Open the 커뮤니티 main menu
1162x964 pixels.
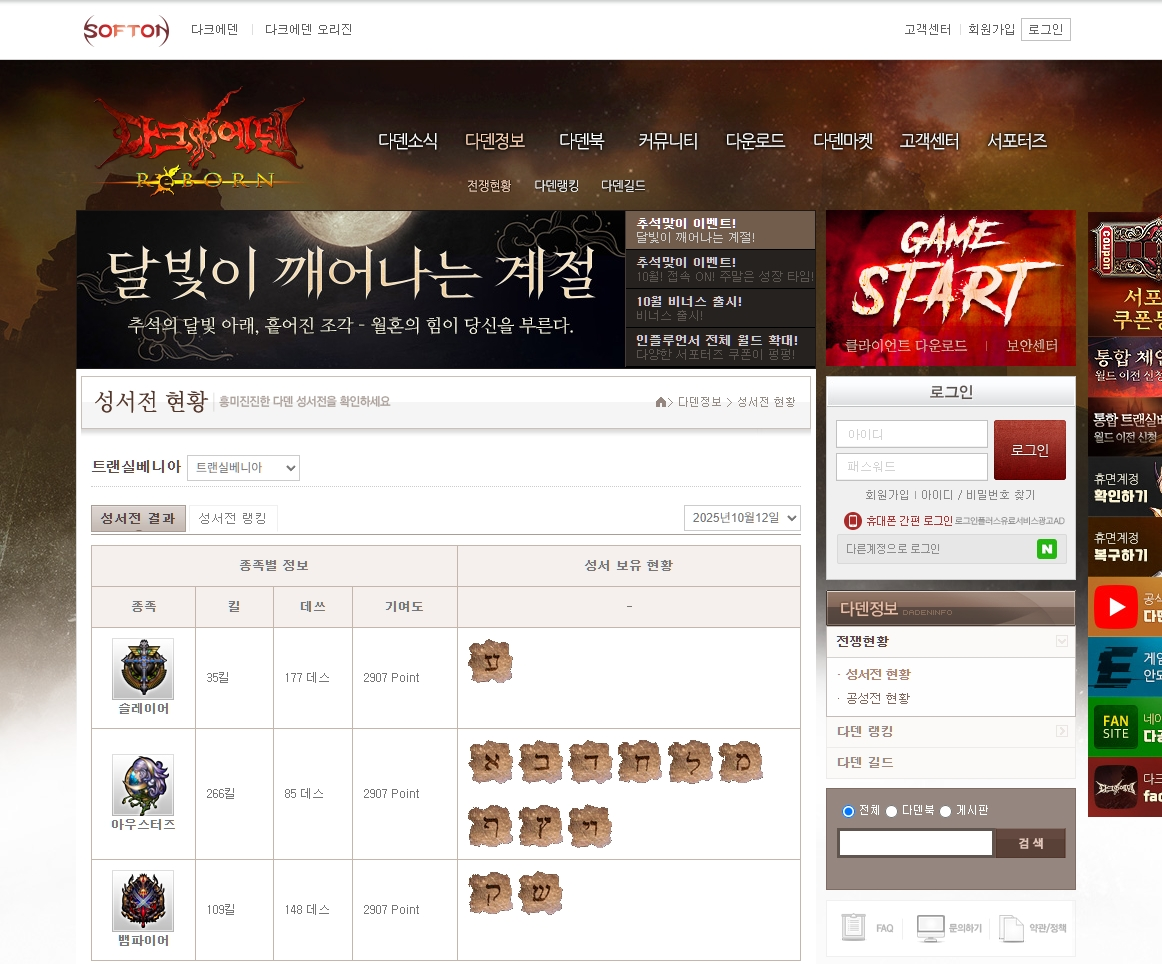pos(668,141)
